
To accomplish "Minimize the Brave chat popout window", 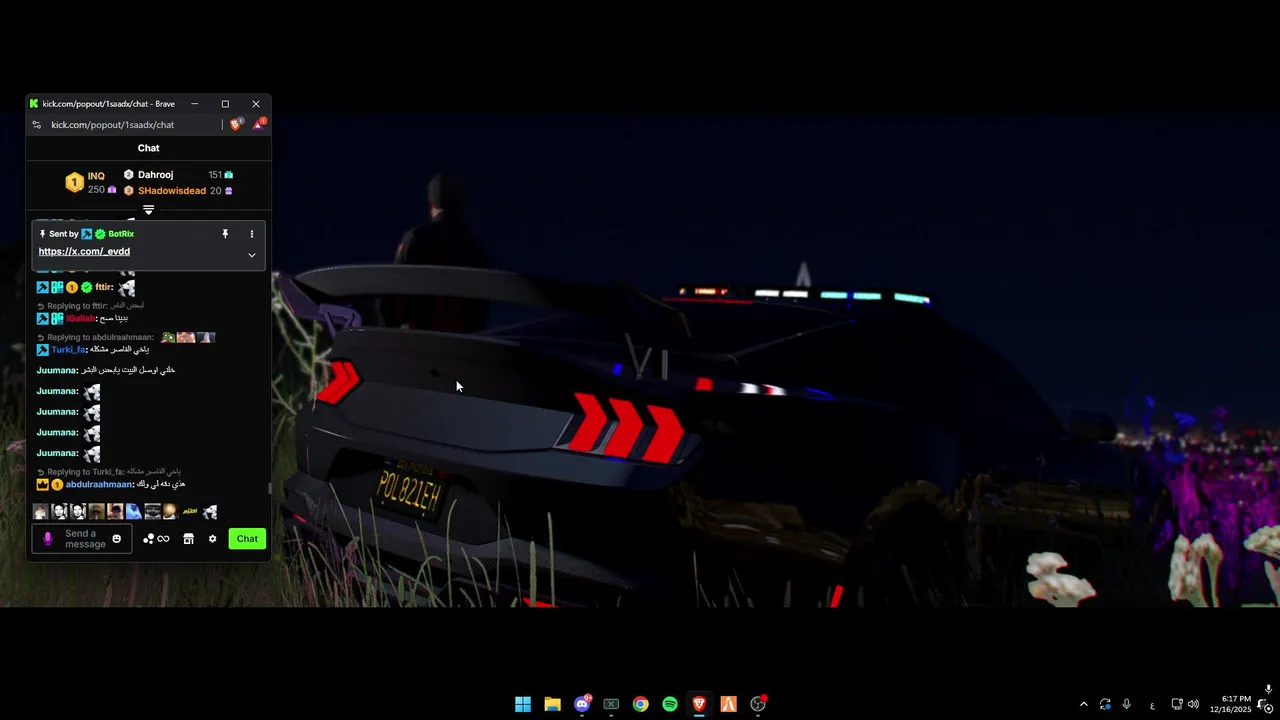I will click(x=195, y=104).
